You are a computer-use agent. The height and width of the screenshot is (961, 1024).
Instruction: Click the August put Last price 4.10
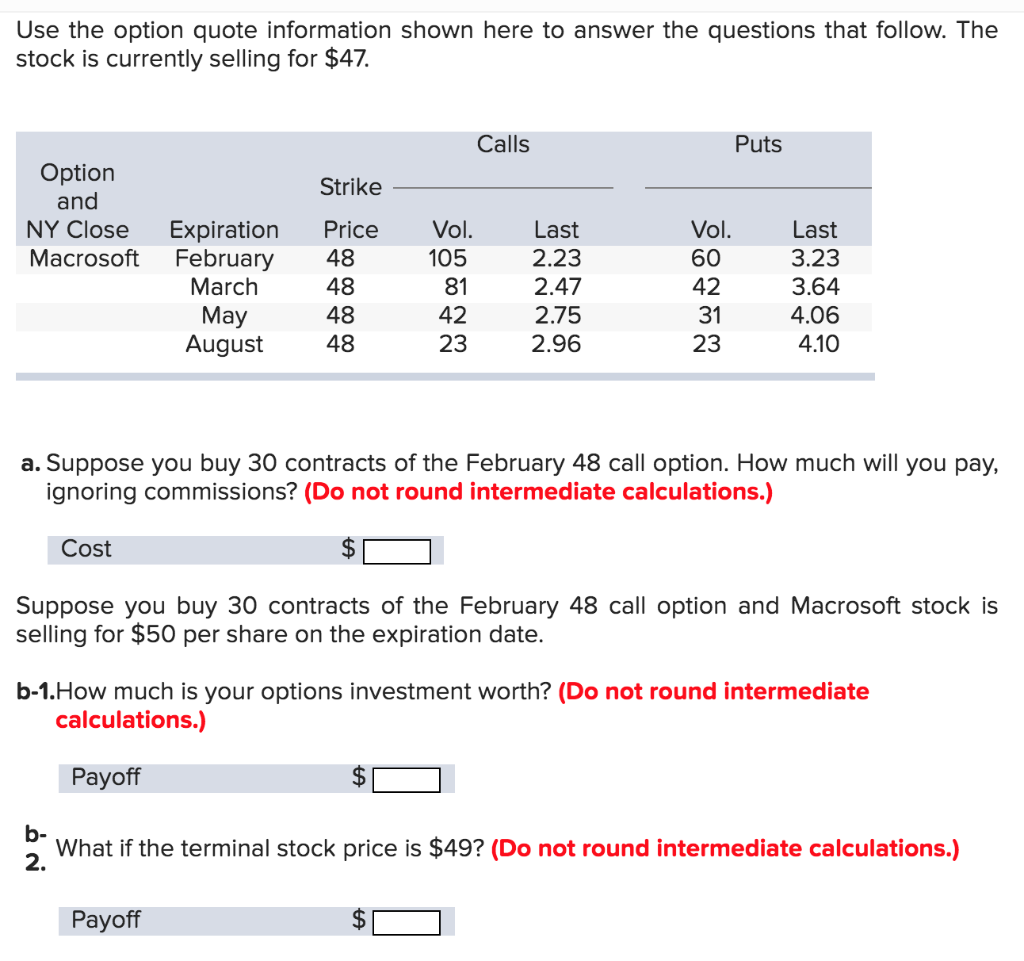(818, 344)
